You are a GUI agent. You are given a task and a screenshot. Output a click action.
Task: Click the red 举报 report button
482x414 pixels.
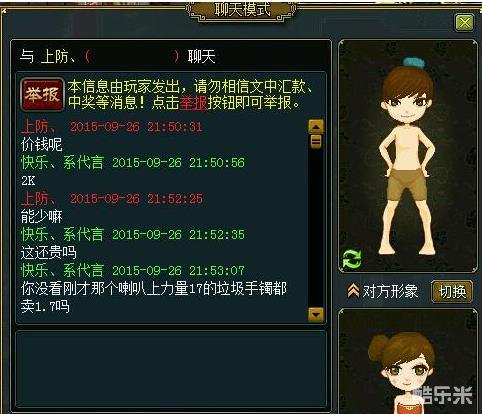pyautogui.click(x=42, y=94)
